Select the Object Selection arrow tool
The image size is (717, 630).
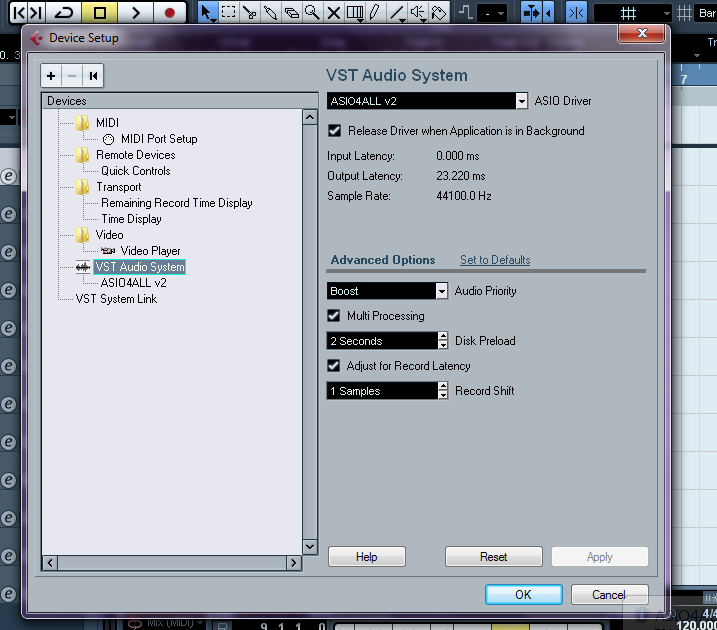click(x=207, y=12)
